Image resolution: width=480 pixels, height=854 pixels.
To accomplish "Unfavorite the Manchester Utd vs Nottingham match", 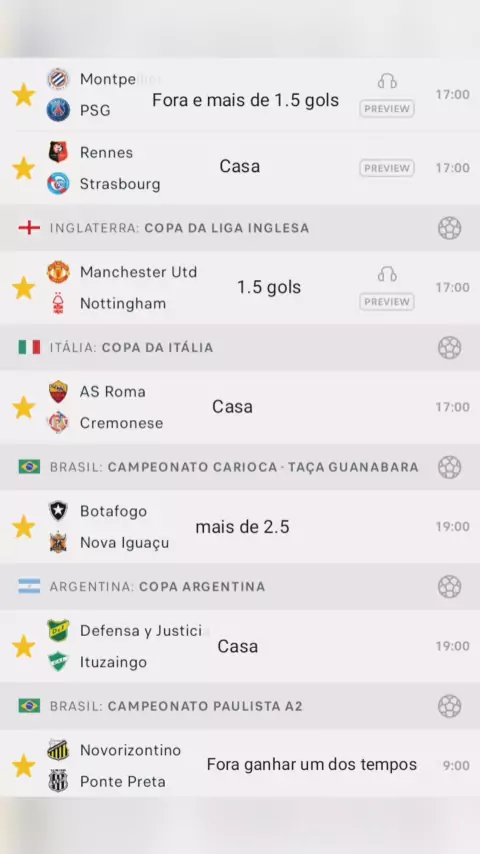I will 23,288.
